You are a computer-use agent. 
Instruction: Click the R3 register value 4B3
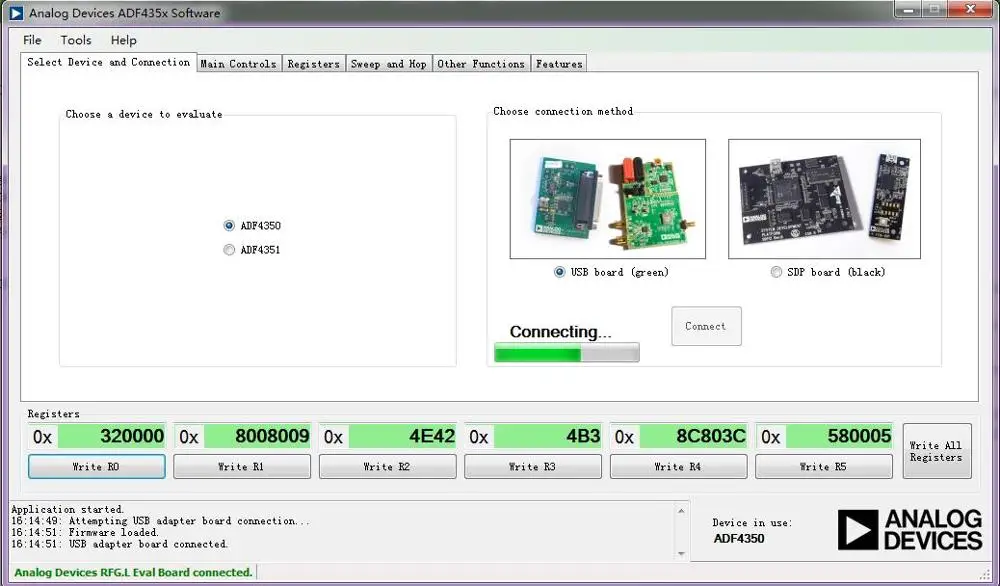pyautogui.click(x=548, y=436)
